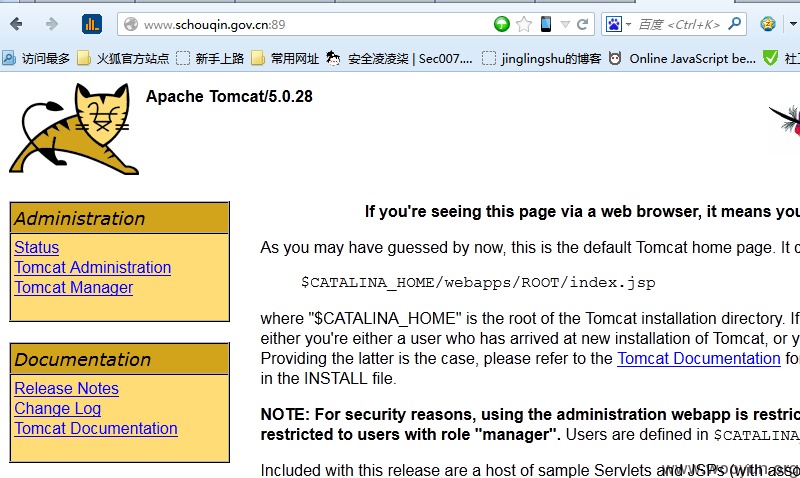
Task: Open the Release Notes link
Action: click(67, 389)
